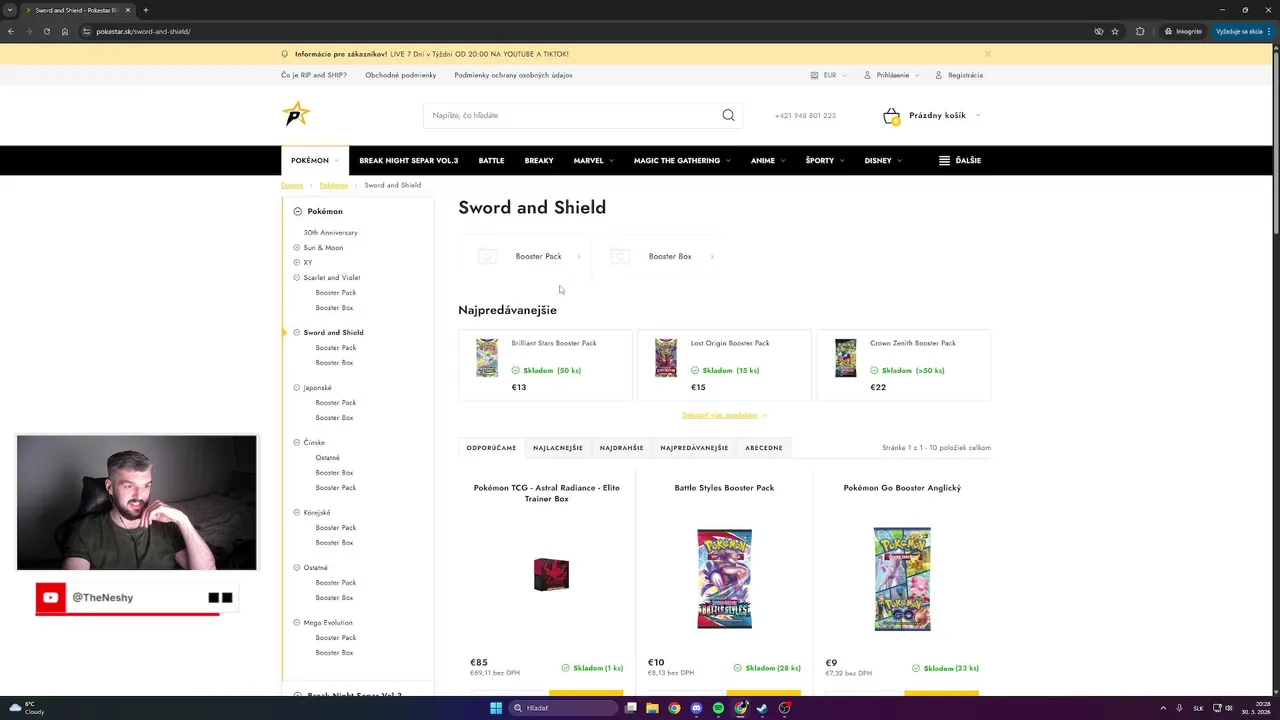1280x720 pixels.
Task: Open Brilliant Stars Booster Pack bestseller
Action: (x=545, y=365)
